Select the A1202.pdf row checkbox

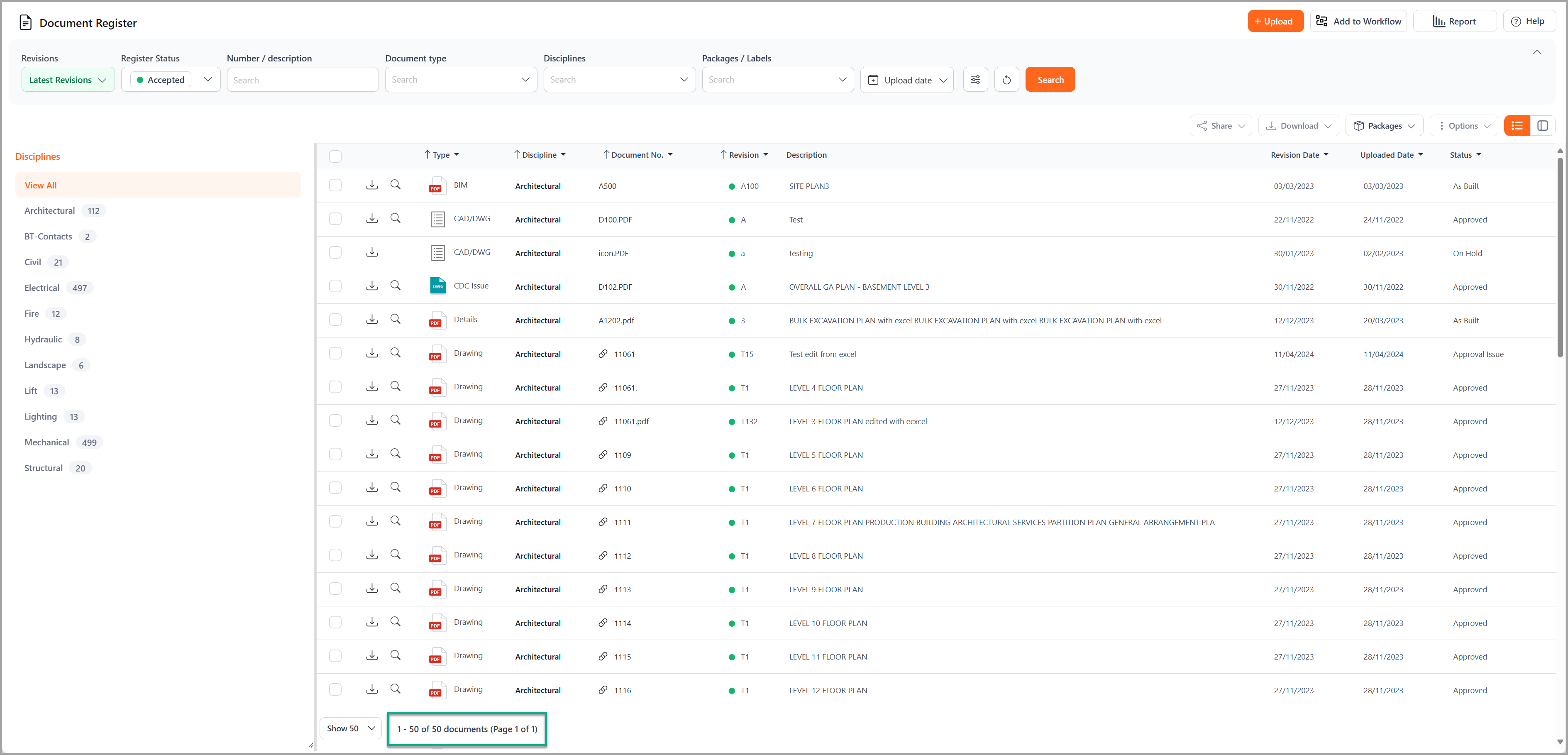tap(335, 320)
